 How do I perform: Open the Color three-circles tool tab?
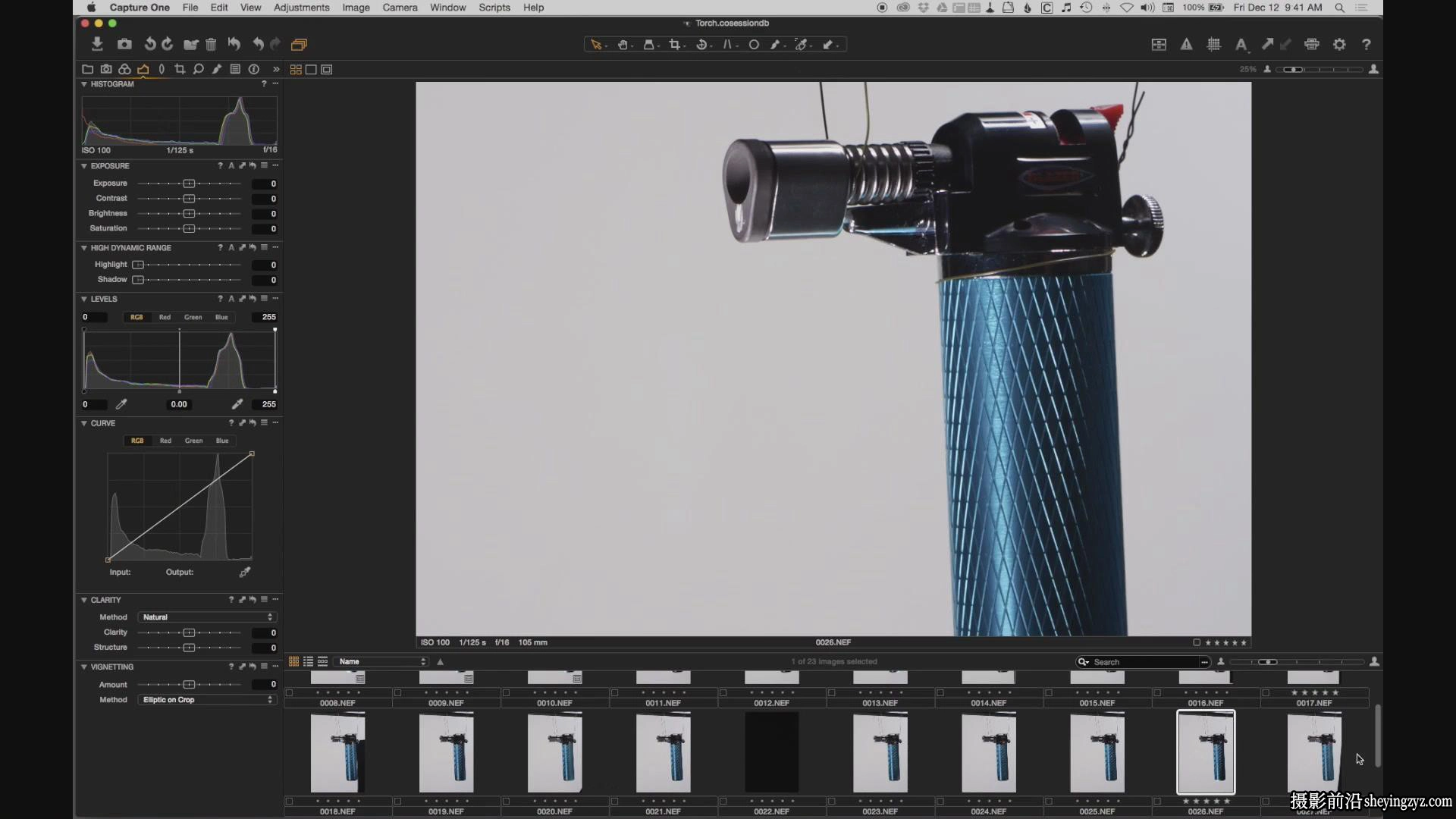[x=124, y=69]
